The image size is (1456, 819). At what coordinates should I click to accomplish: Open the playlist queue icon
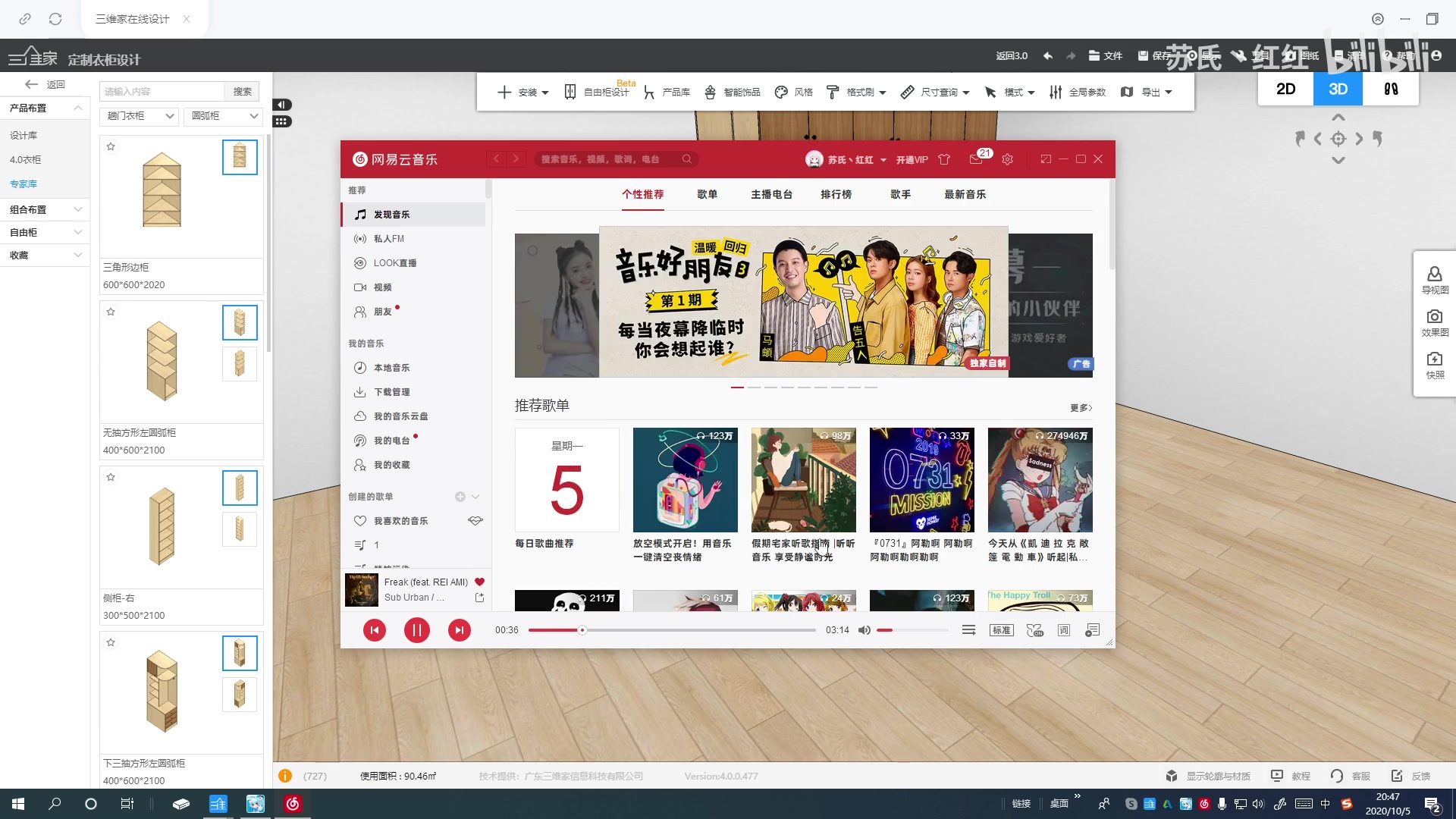(x=1092, y=630)
